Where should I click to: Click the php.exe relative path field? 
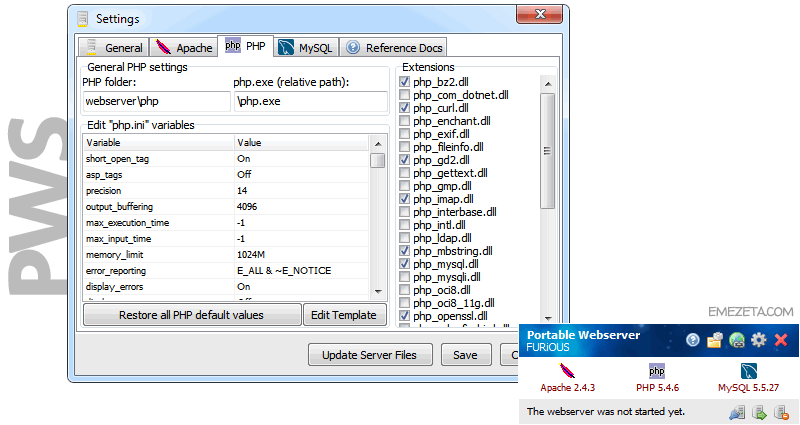(310, 101)
